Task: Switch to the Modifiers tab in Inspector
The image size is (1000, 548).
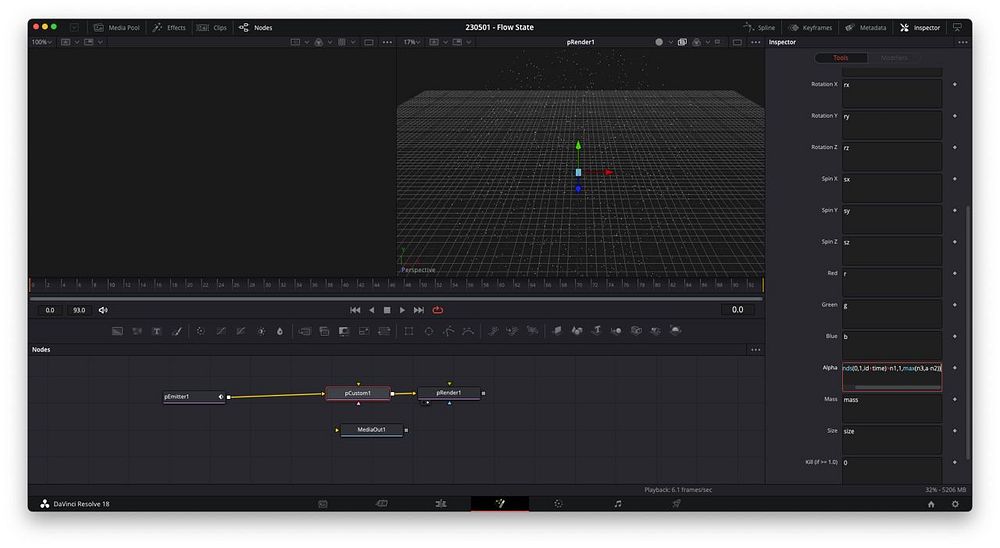Action: (x=894, y=58)
